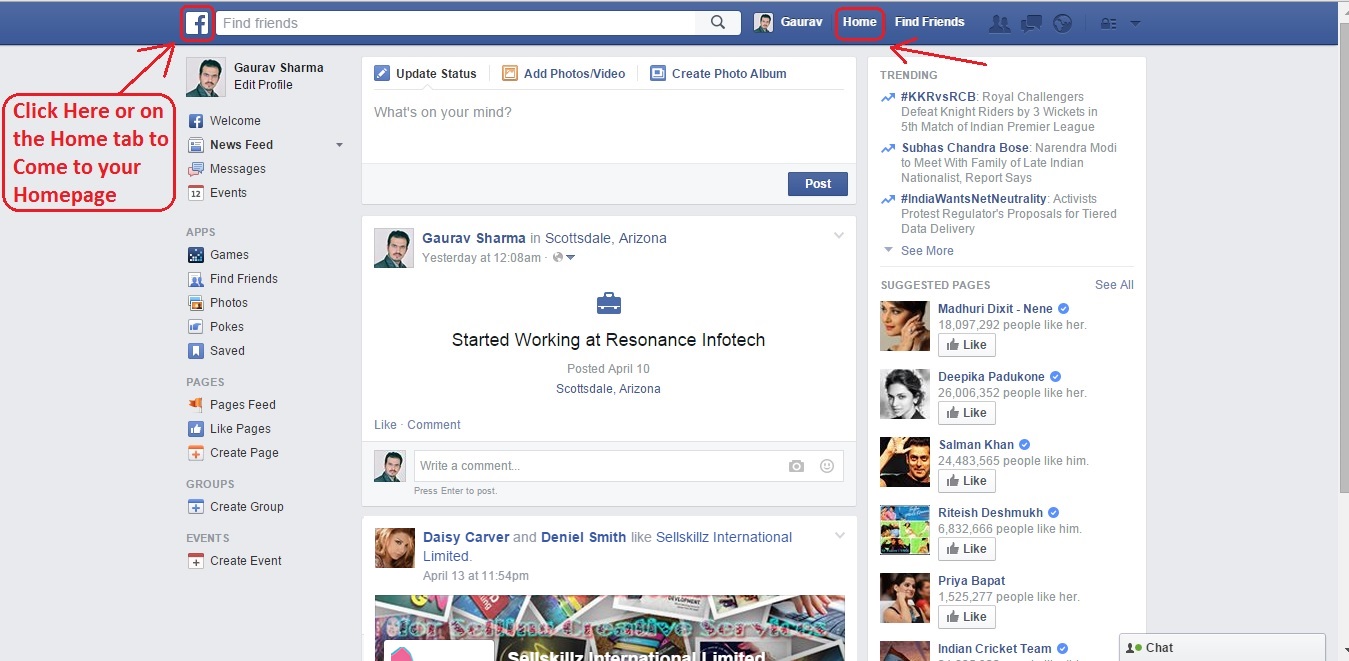Like the Priya Bapat page
The height and width of the screenshot is (661, 1349).
click(966, 617)
